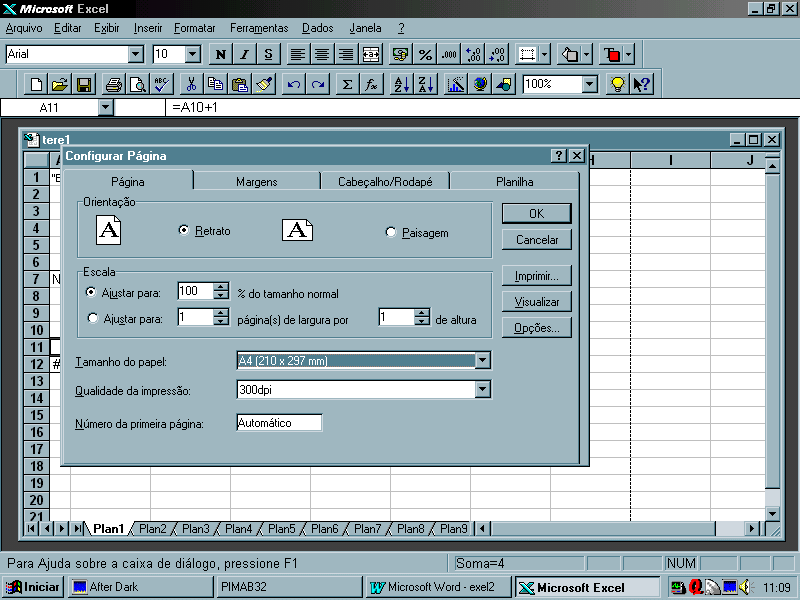Activate the format painter brush
The width and height of the screenshot is (800, 600).
coord(264,84)
